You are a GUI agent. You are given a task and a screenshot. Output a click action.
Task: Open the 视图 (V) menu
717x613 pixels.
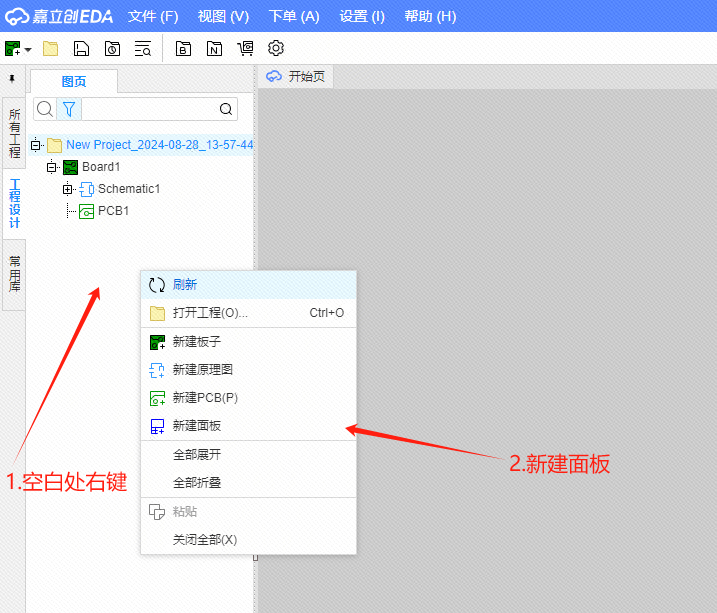tap(223, 16)
